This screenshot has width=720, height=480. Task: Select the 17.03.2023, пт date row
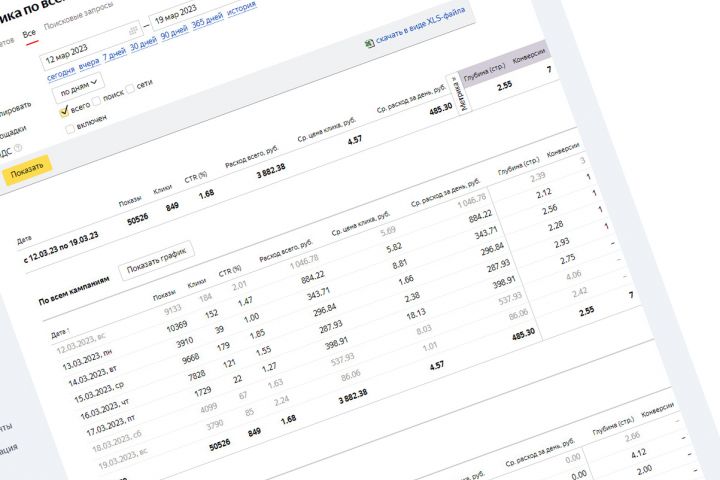point(111,427)
